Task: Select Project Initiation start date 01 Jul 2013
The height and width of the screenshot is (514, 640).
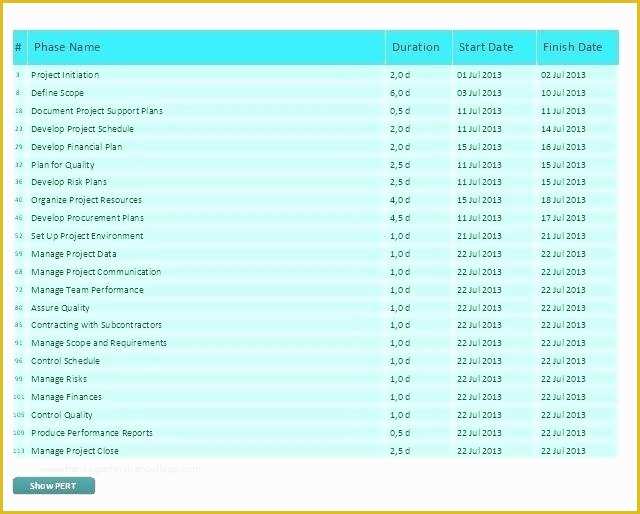Action: pyautogui.click(x=479, y=75)
